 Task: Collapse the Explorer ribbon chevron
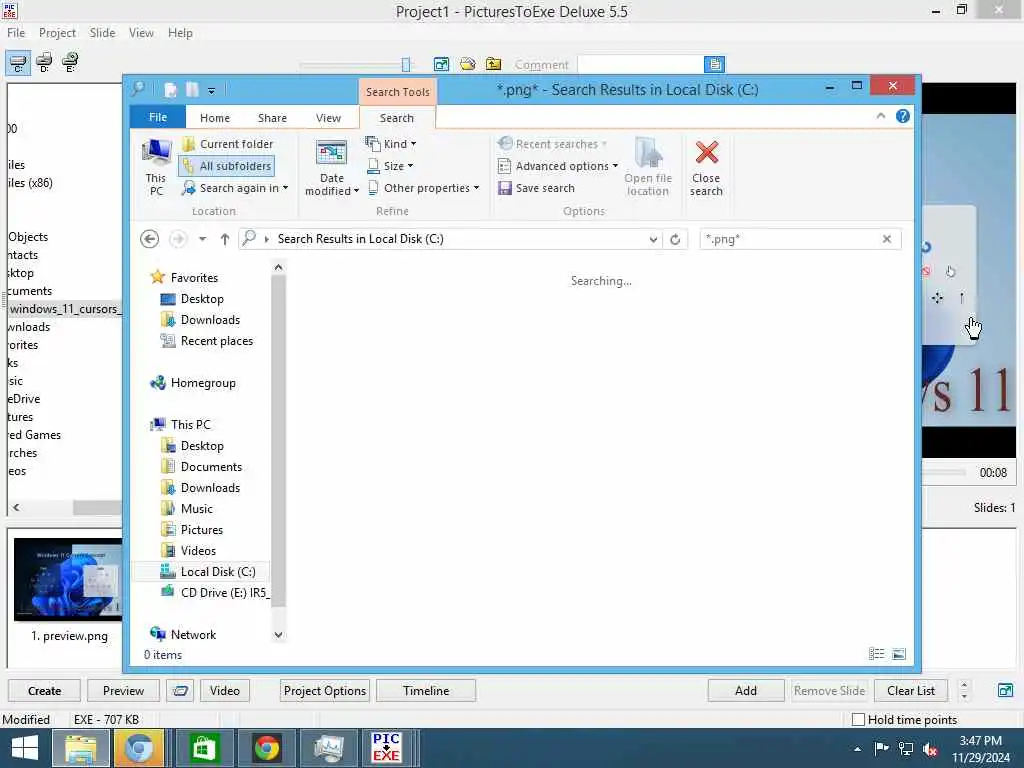click(x=880, y=116)
